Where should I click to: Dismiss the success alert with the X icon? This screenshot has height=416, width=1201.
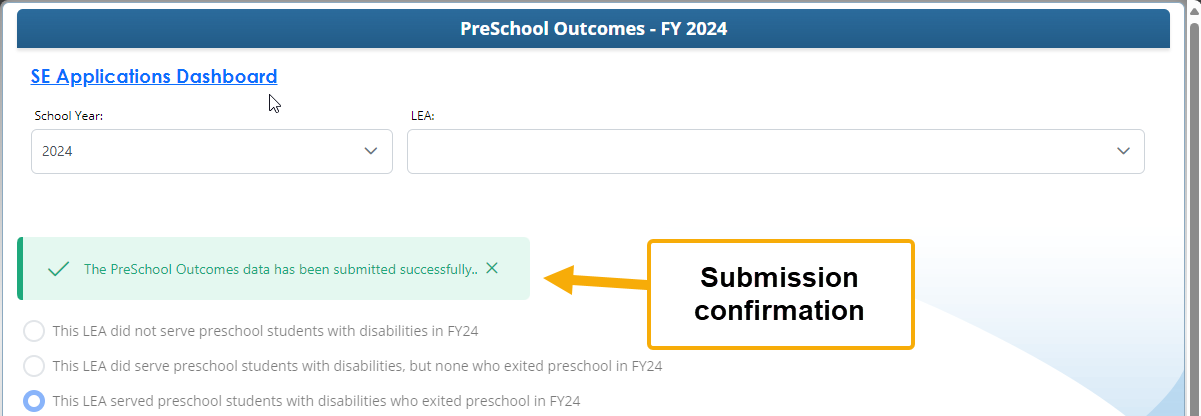coord(492,268)
